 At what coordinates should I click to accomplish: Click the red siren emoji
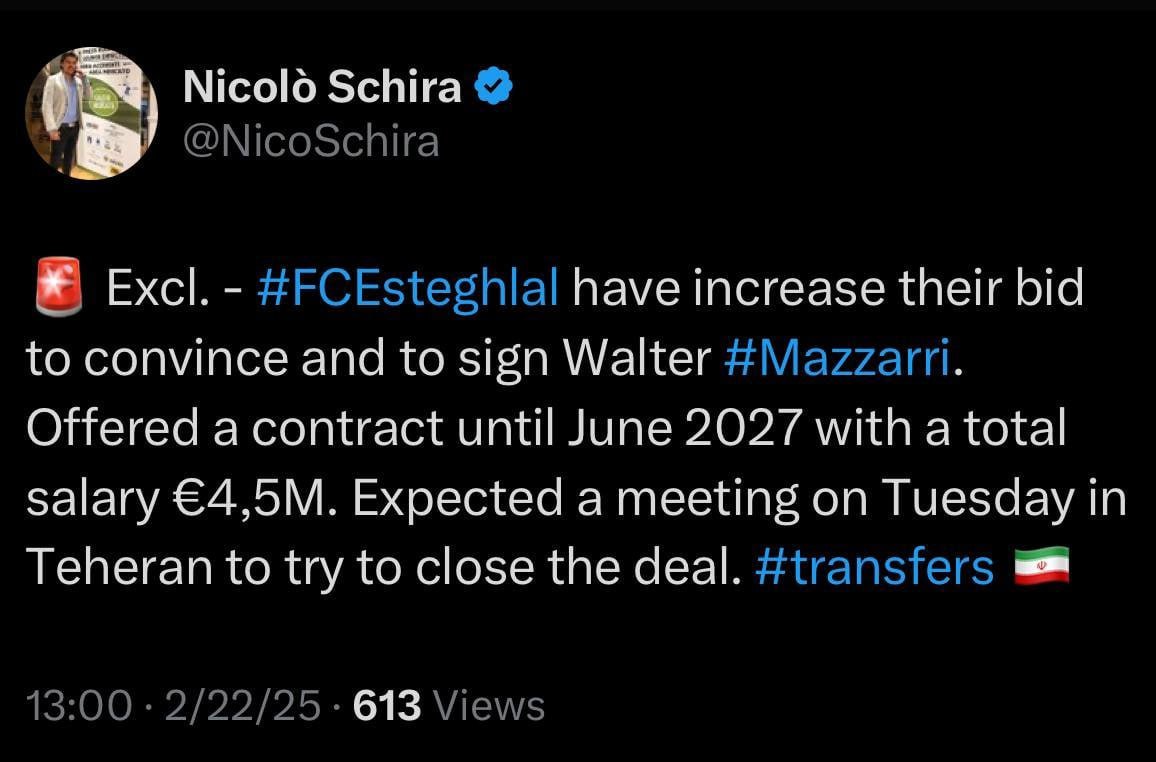click(59, 287)
